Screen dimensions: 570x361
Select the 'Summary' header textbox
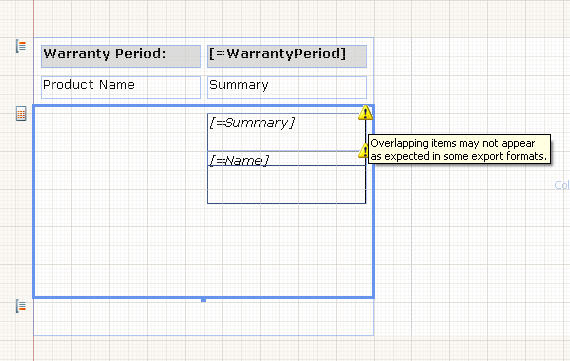pos(287,87)
